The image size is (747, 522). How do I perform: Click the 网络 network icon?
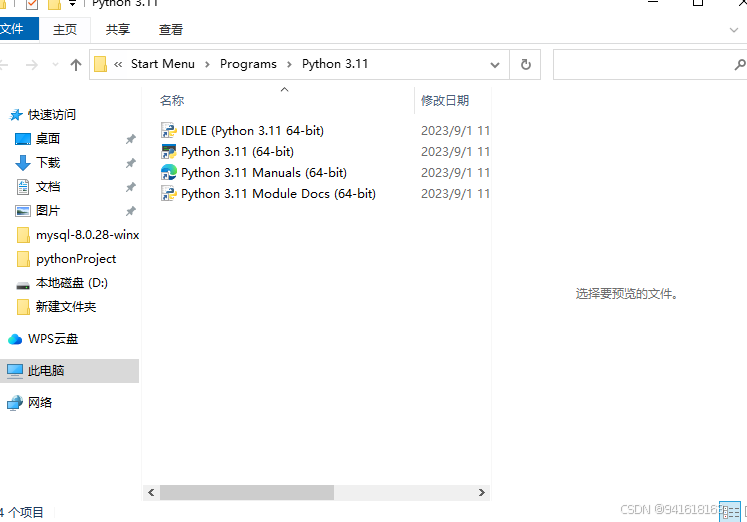(15, 403)
